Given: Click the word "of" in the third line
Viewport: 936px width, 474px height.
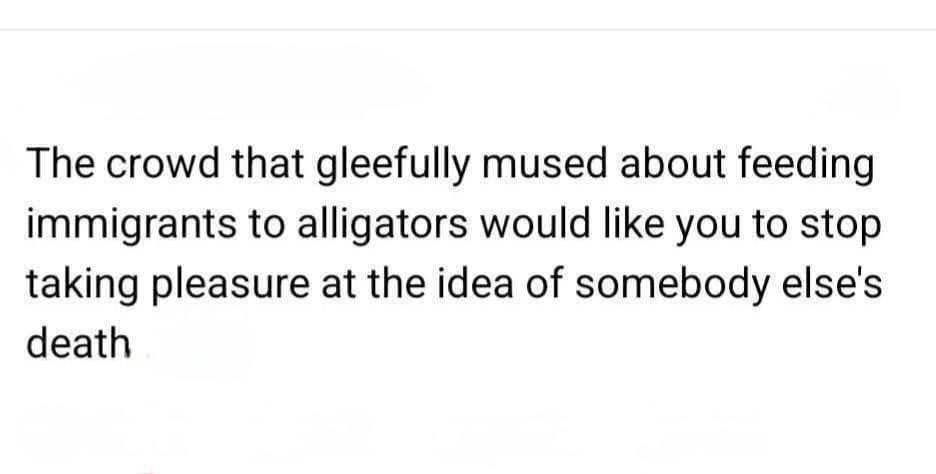Looking at the screenshot, I should [x=544, y=283].
